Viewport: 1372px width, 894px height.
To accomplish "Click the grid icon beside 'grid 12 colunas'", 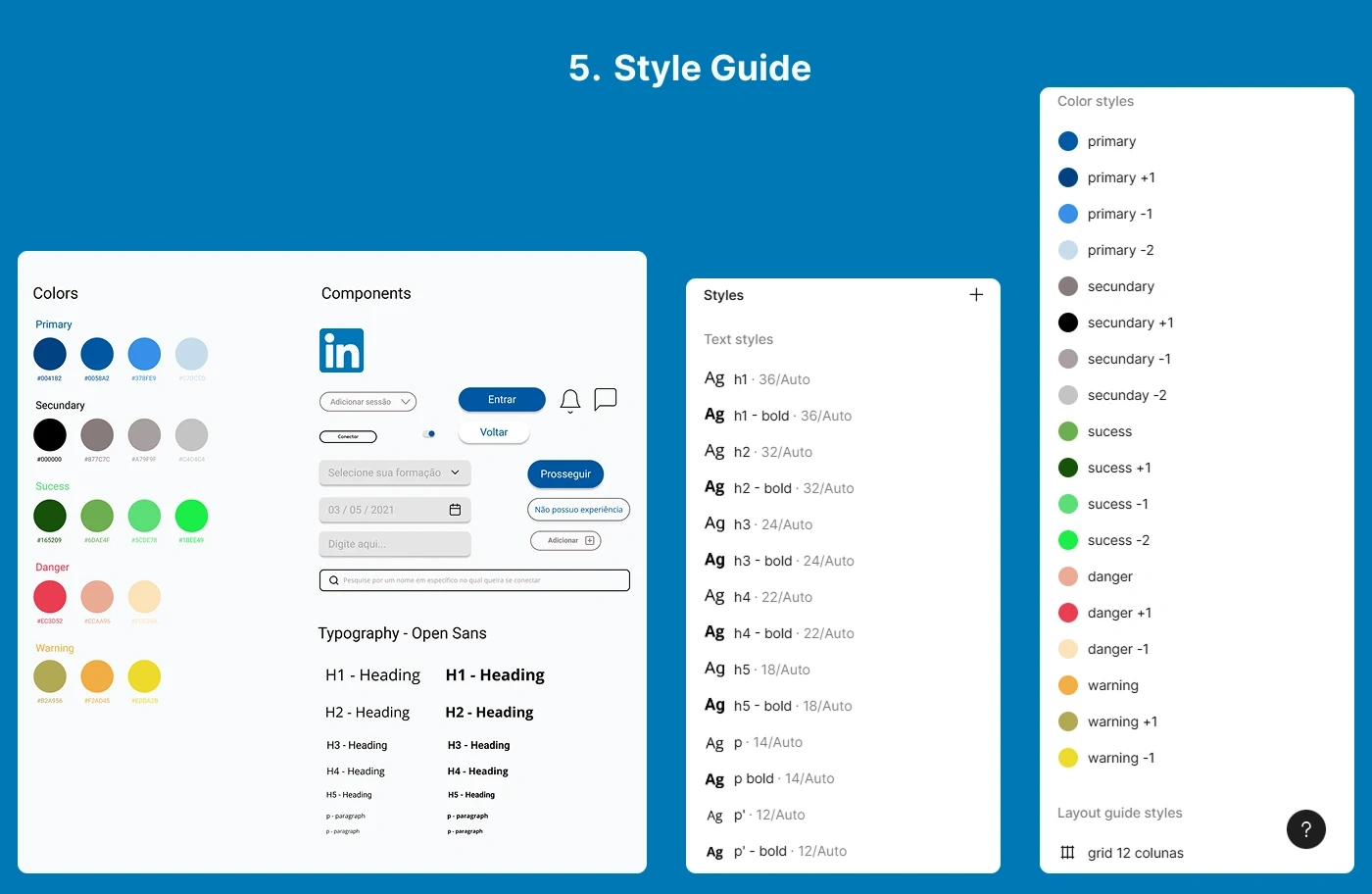I will coord(1068,853).
